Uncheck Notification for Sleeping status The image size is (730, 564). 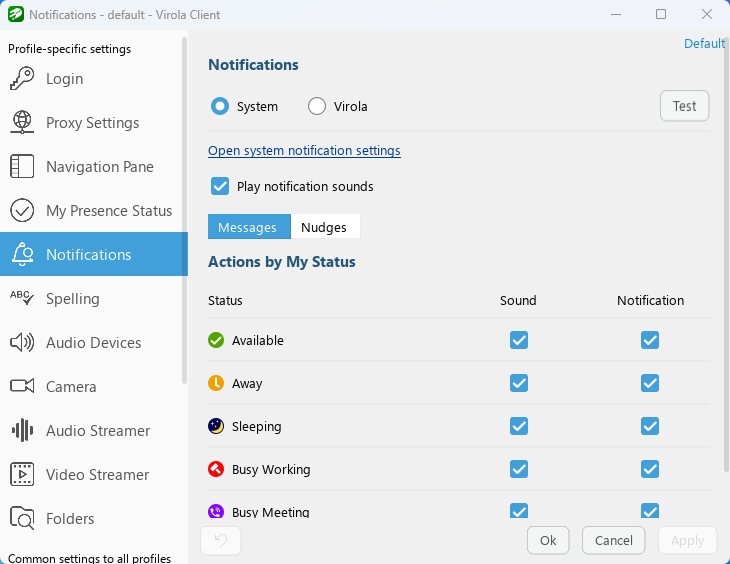pyautogui.click(x=650, y=426)
